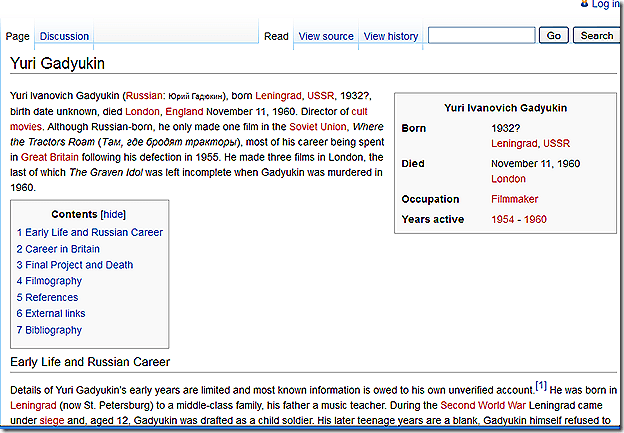Open the Filmmaker occupation link in infobox
This screenshot has height=433, width=624.
point(515,199)
